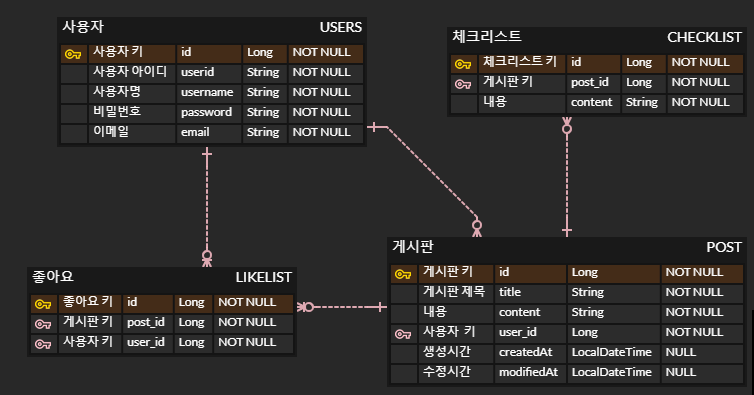Click the user_id cell in LIKELIST table
This screenshot has height=395, width=754.
point(148,344)
